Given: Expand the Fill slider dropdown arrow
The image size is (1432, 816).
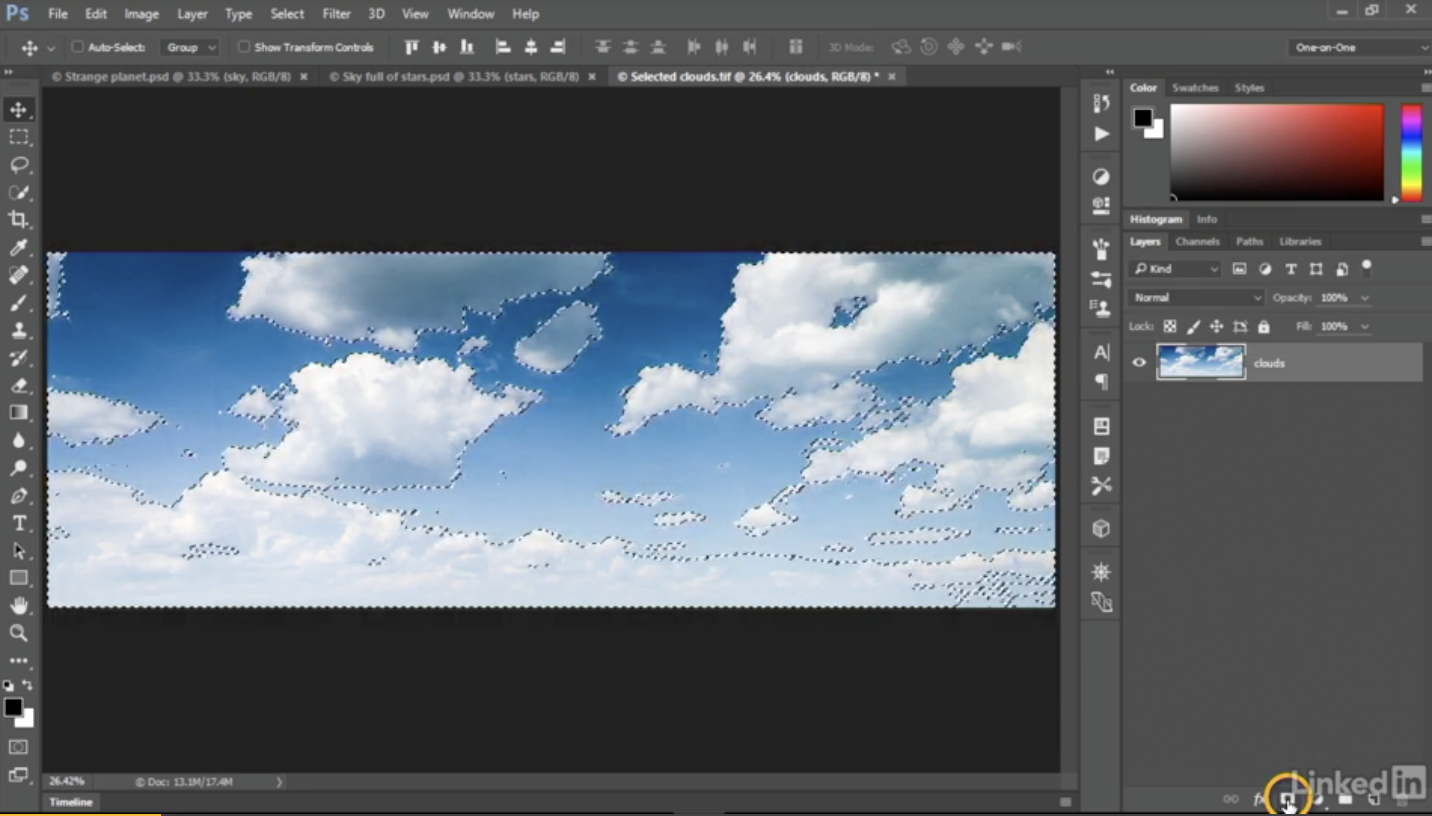Looking at the screenshot, I should 1364,327.
